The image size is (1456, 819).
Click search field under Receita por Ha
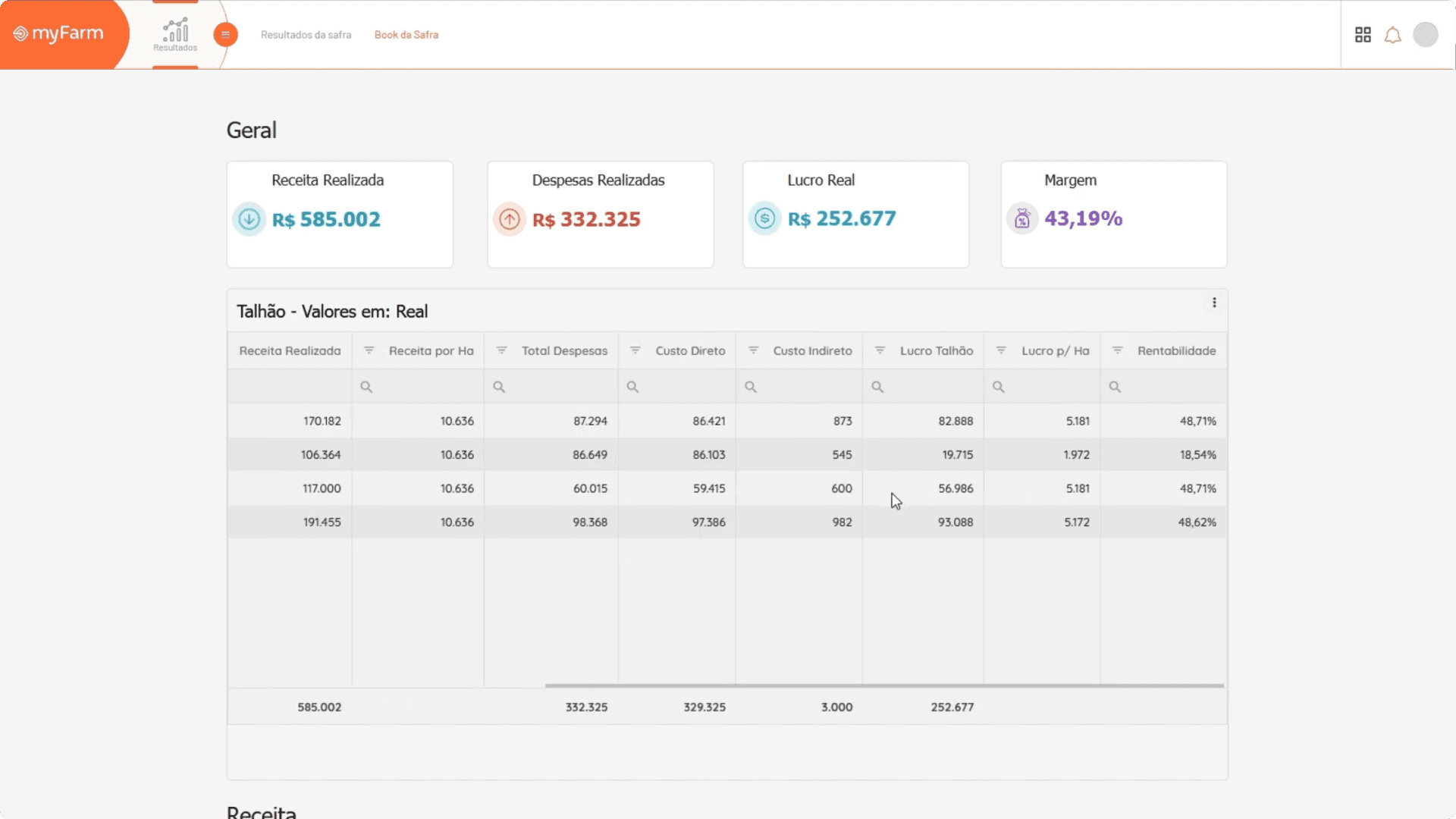pos(418,387)
